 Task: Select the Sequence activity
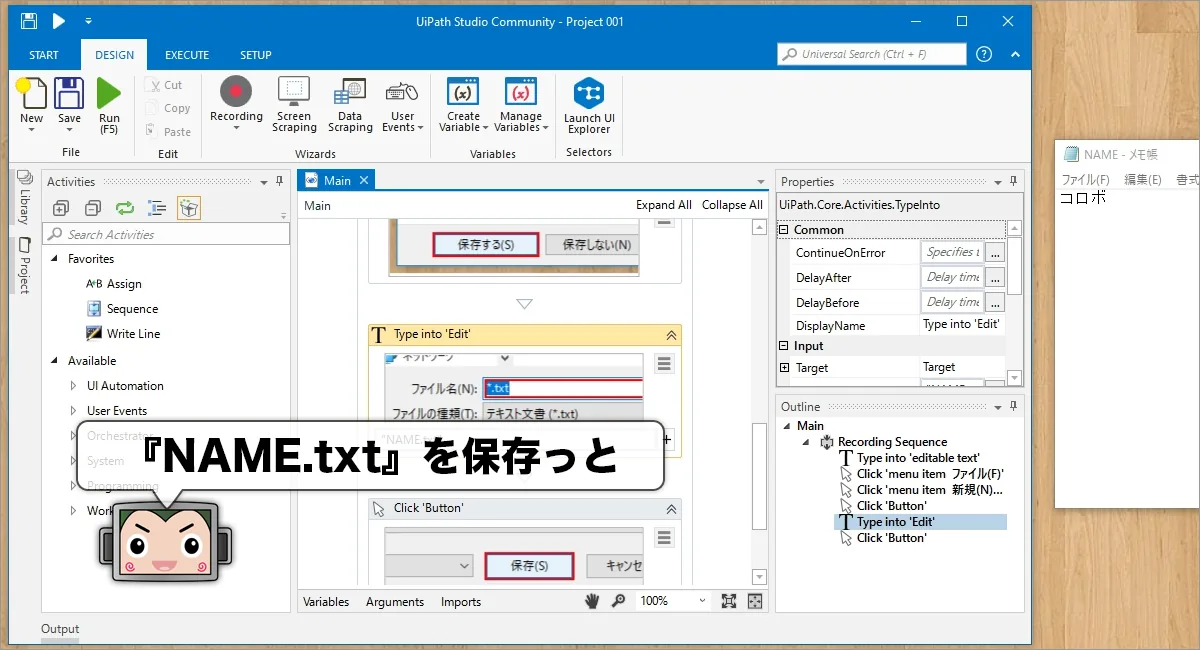click(x=122, y=309)
